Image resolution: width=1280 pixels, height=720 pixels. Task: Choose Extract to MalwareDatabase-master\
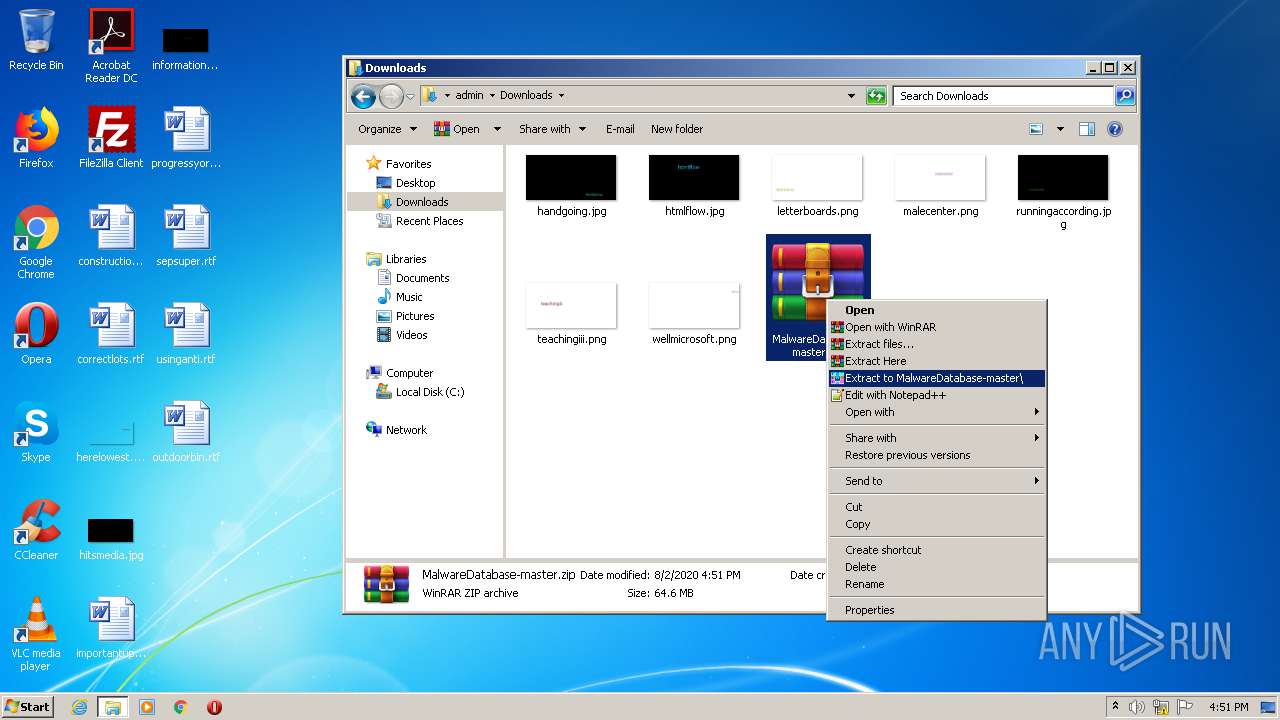click(937, 378)
